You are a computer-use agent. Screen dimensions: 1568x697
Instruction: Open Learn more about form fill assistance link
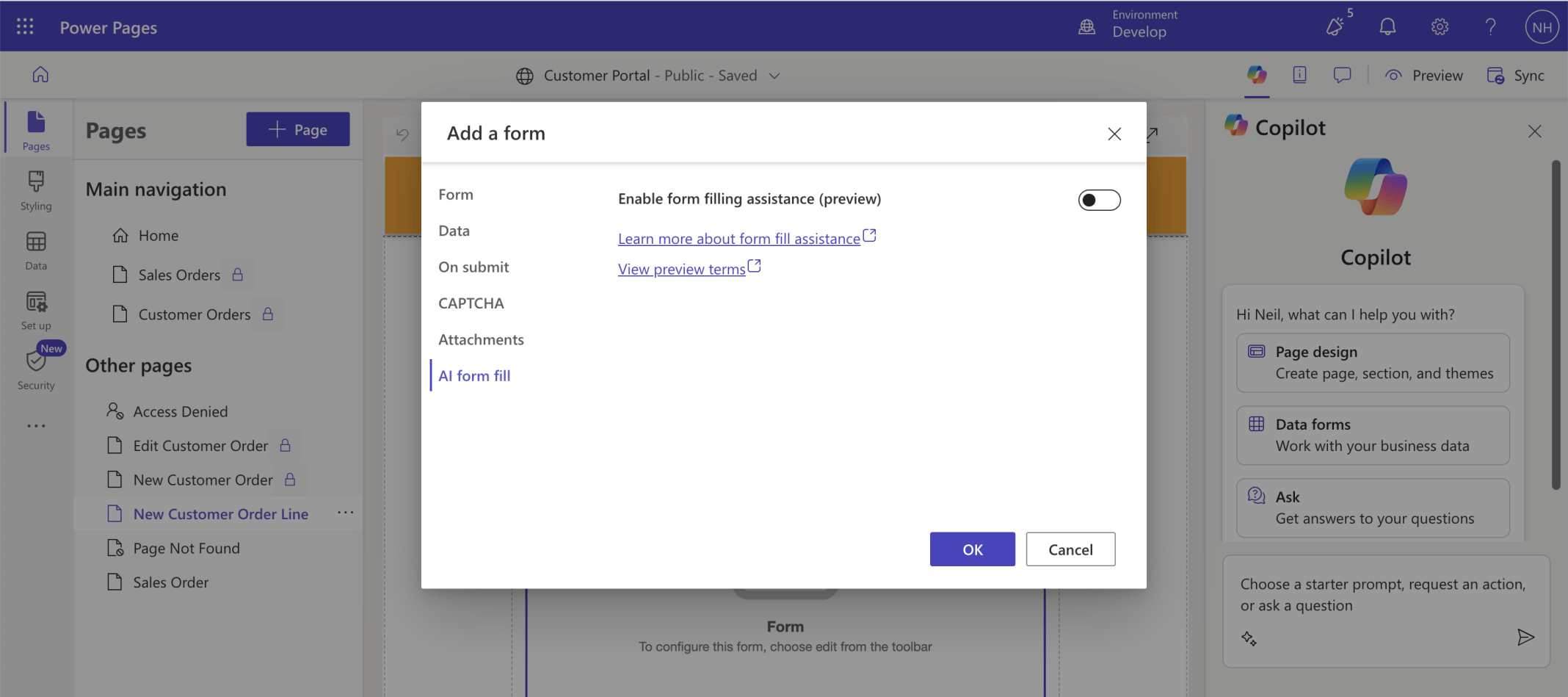coord(738,239)
